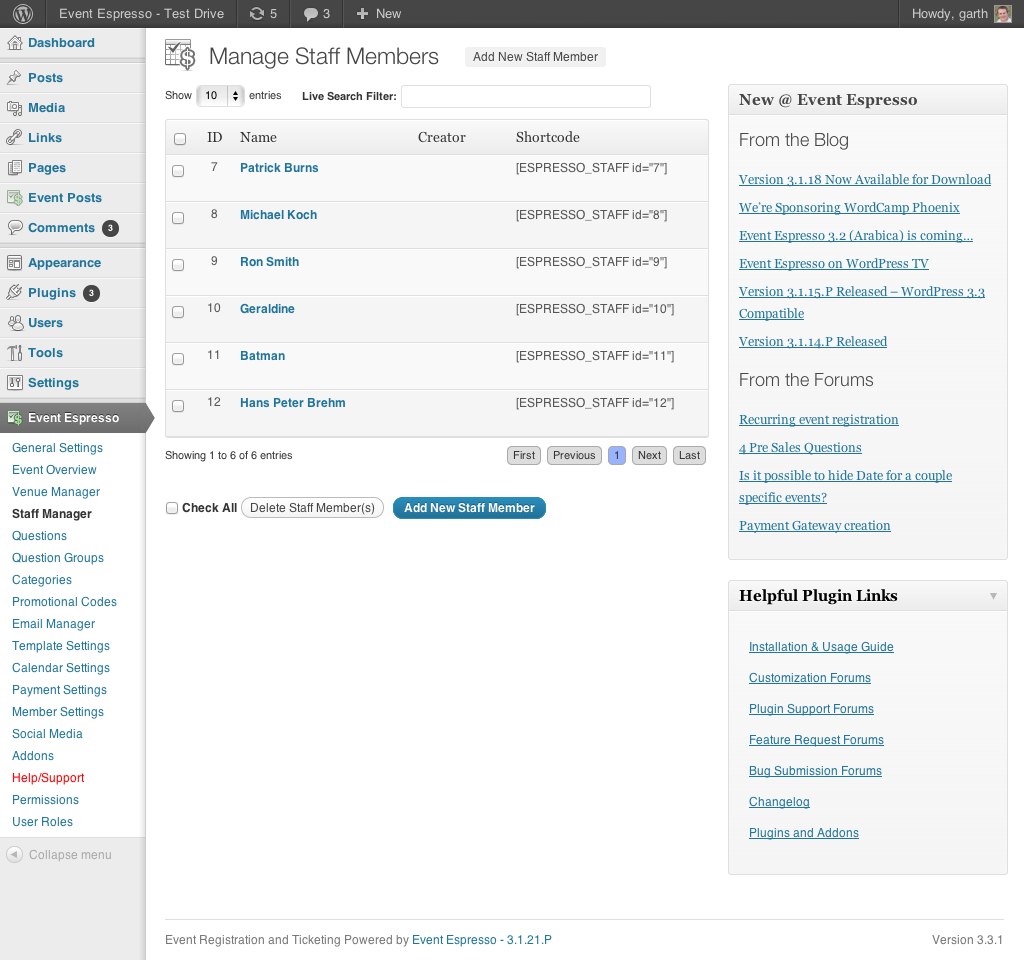Click the blue Add New Staff Member button
This screenshot has height=960, width=1024.
(469, 508)
